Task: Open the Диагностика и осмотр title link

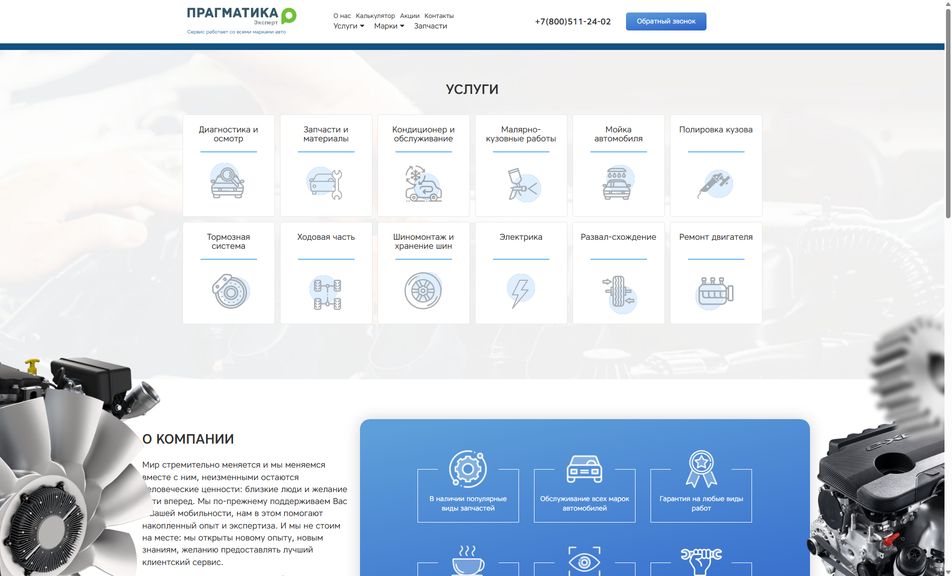Action: [x=228, y=134]
